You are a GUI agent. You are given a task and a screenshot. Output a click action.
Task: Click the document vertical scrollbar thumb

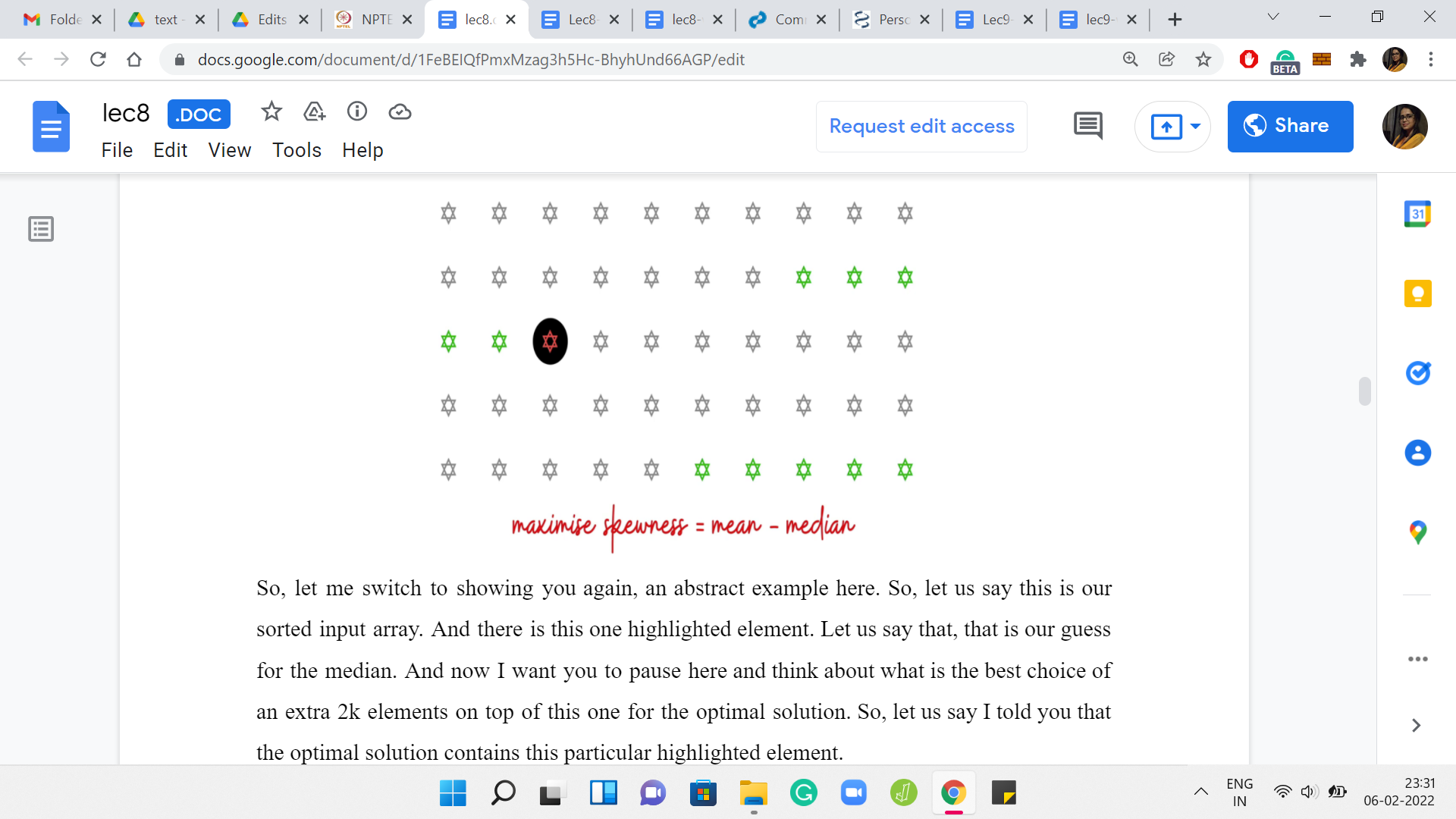pos(1364,391)
